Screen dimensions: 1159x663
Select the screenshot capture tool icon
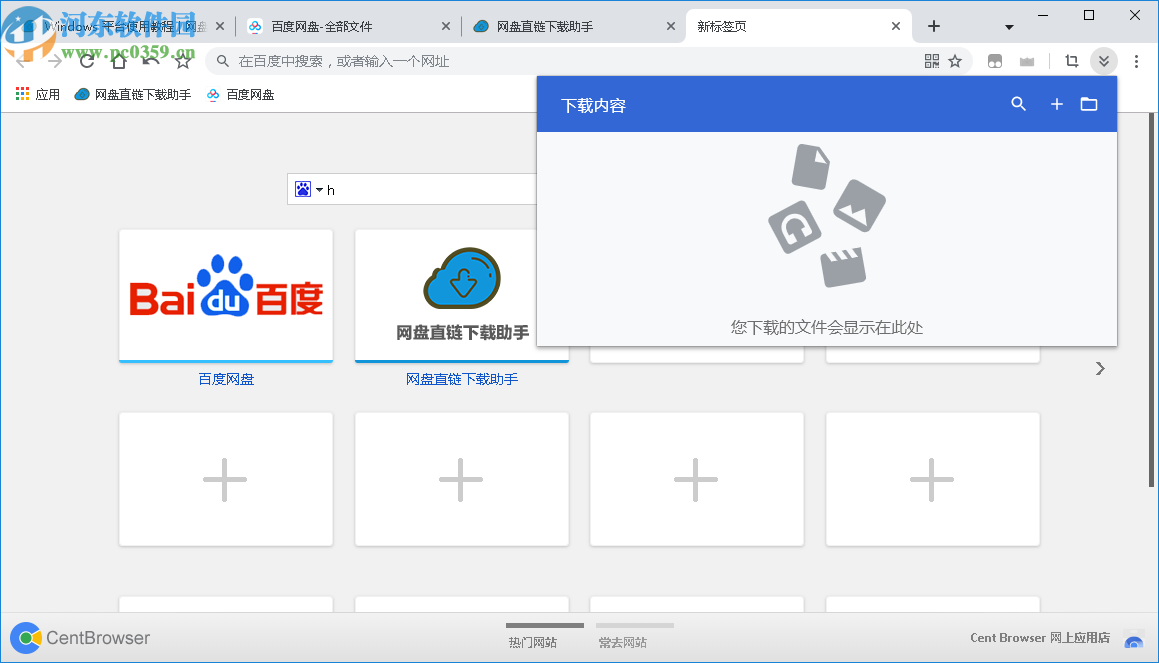1071,60
